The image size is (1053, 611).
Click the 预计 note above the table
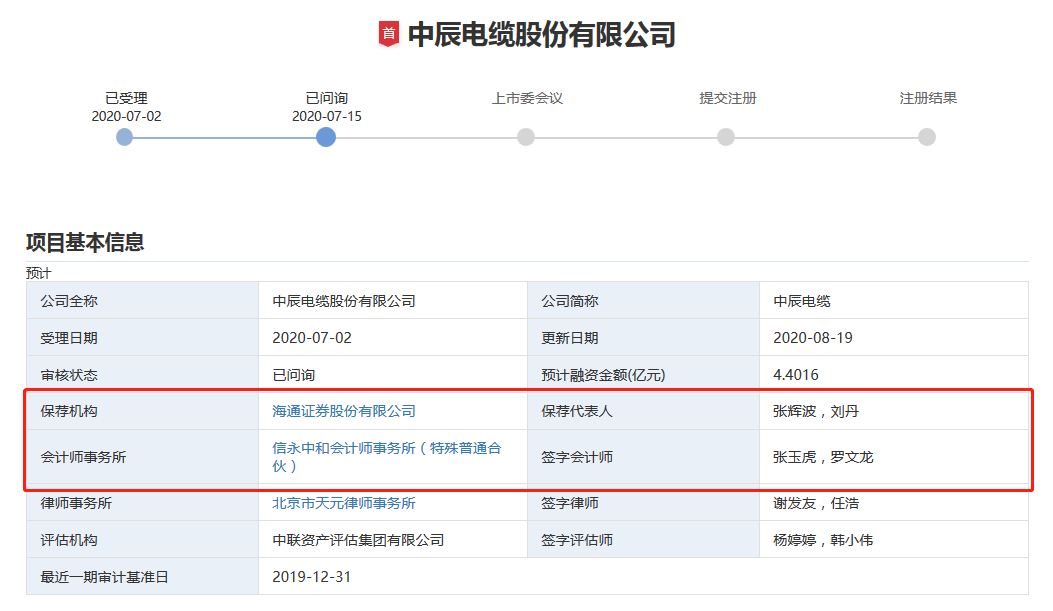38,273
